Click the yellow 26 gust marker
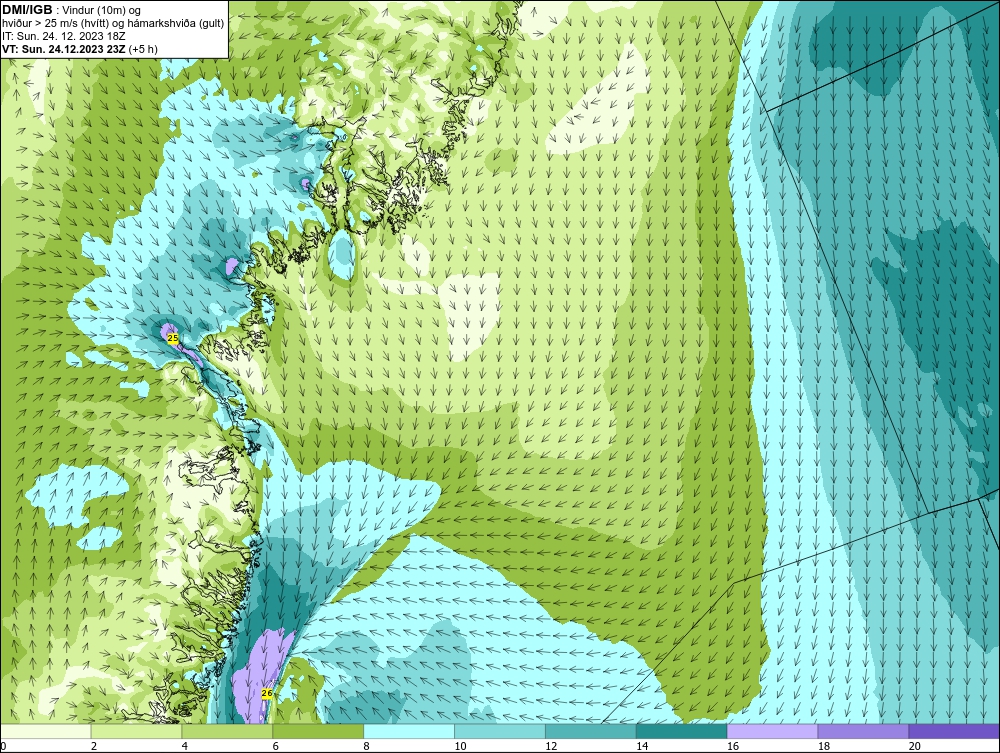Viewport: 1000px width, 753px height. tap(267, 693)
